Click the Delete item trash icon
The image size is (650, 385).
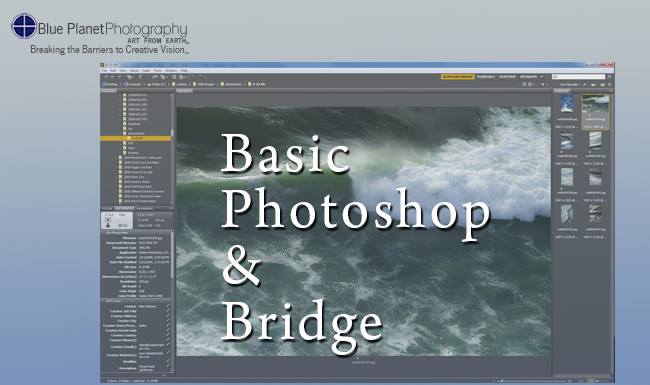point(610,85)
